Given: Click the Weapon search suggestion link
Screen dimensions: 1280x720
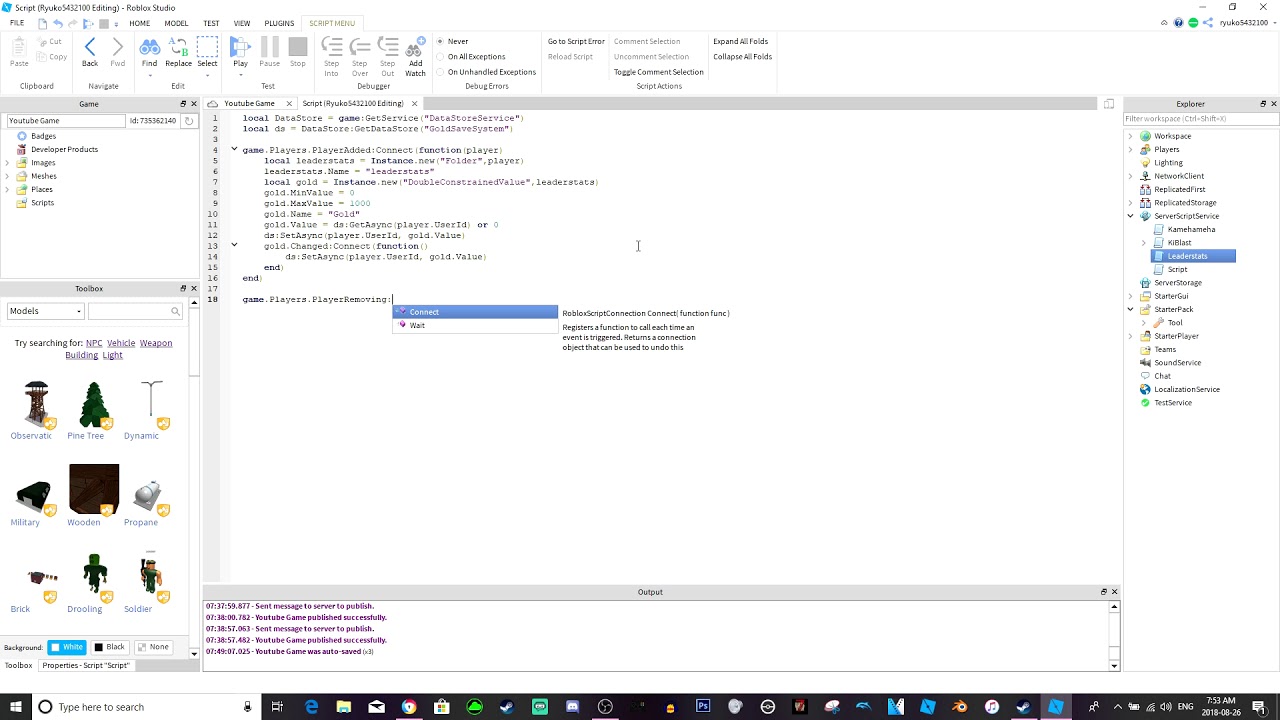Looking at the screenshot, I should coord(156,343).
